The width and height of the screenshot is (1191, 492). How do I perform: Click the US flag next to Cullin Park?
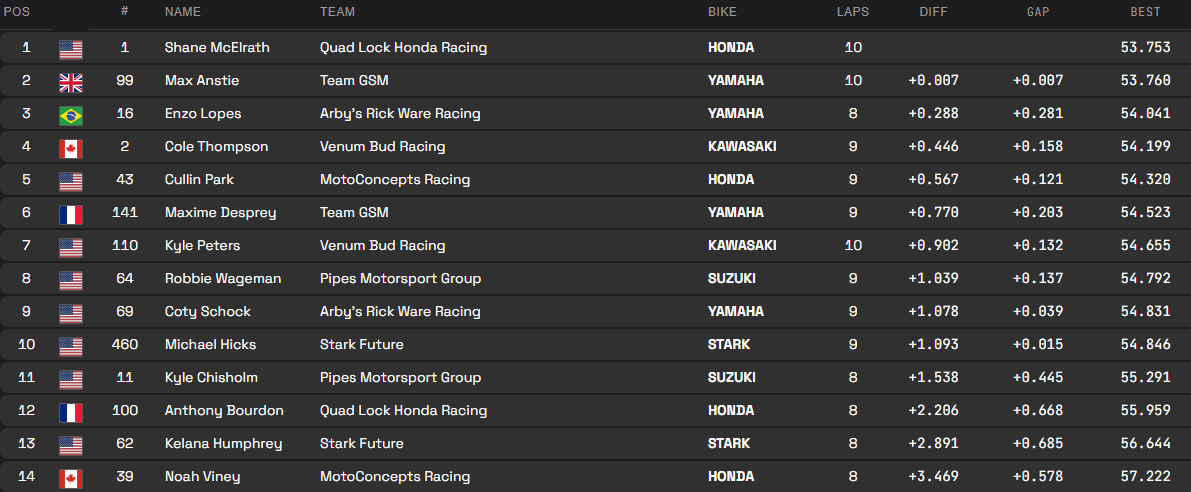(x=71, y=181)
